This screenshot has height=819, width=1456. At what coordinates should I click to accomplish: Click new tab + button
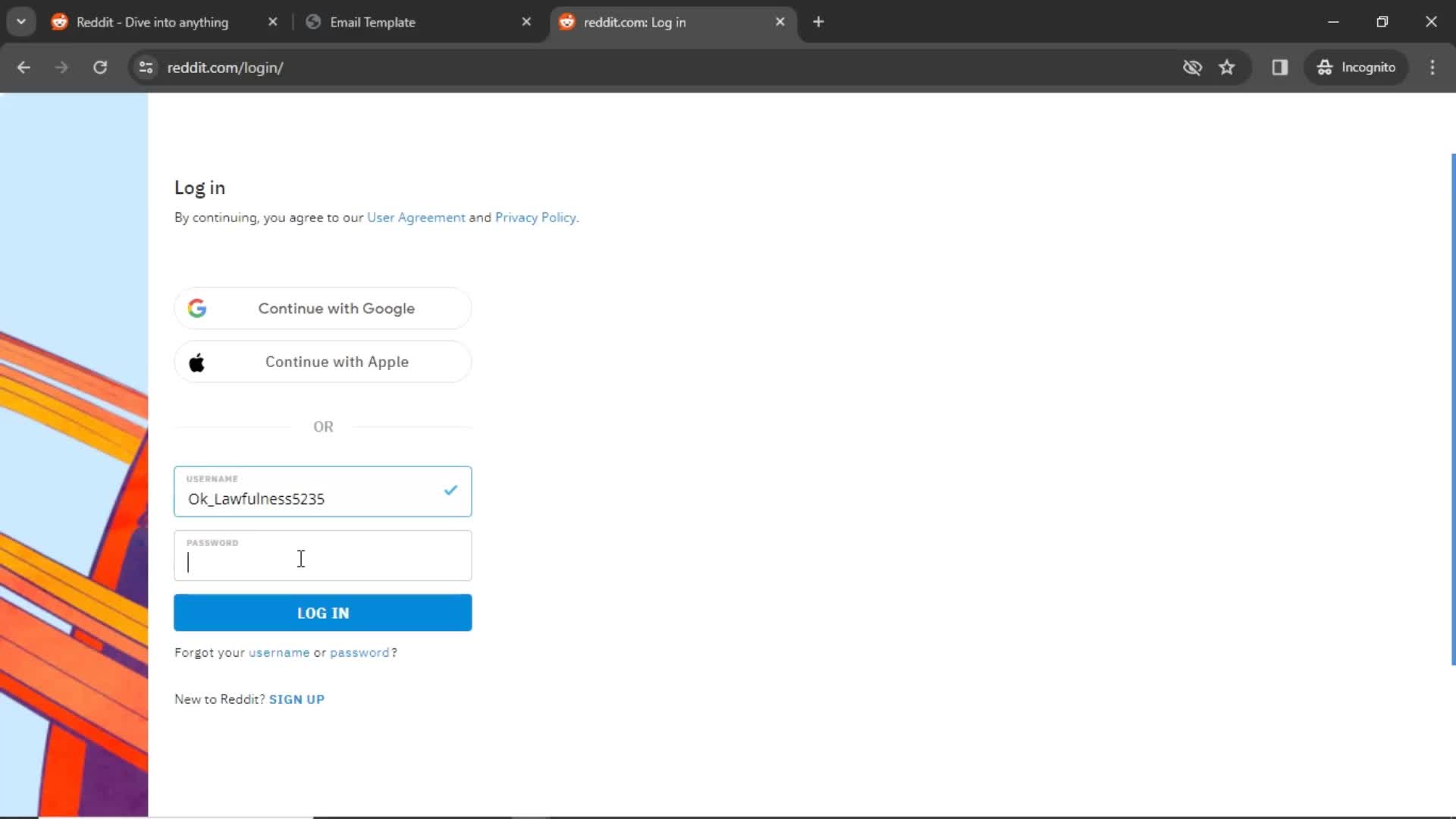pos(817,22)
